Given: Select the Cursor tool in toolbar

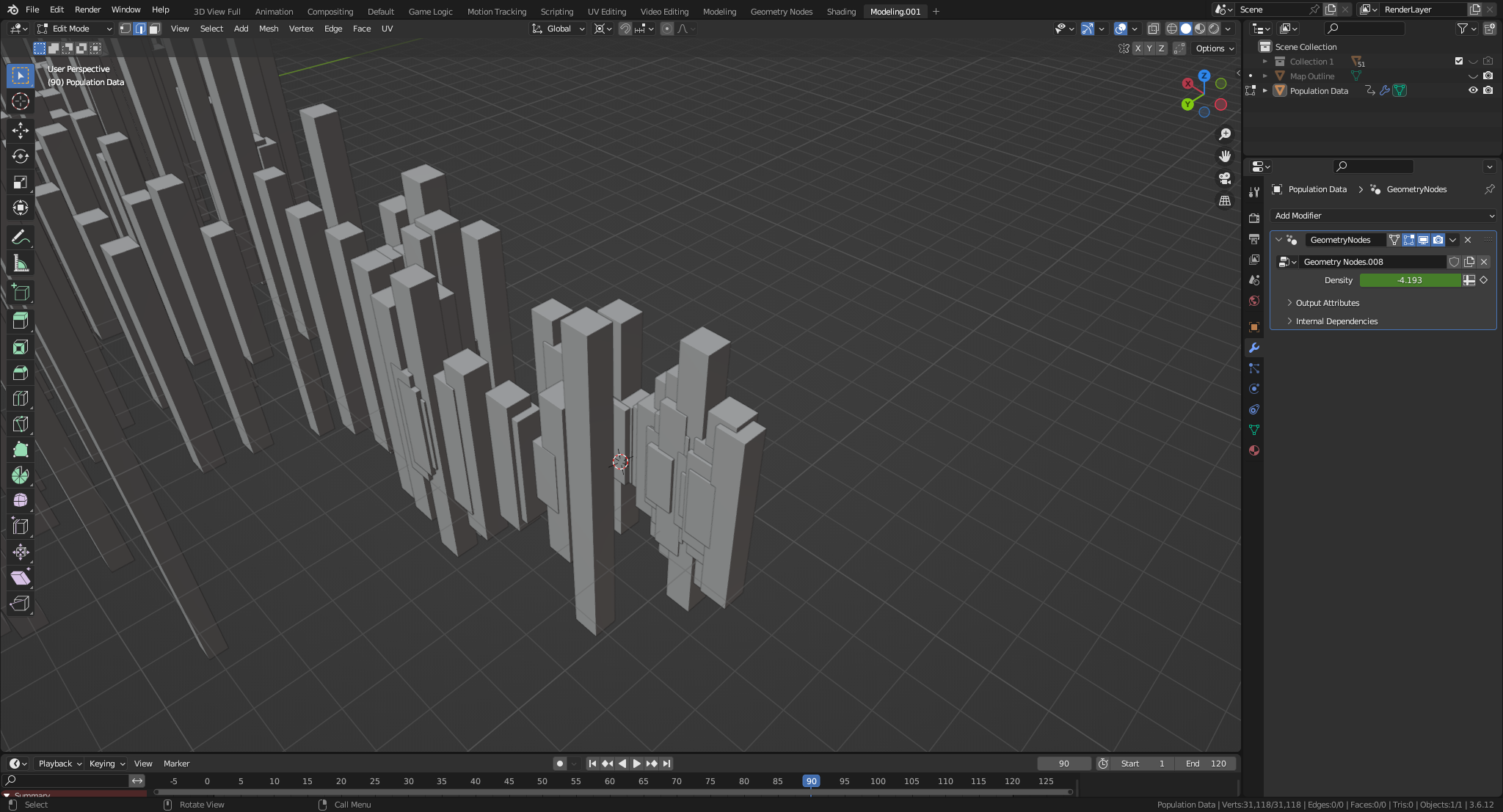Looking at the screenshot, I should click(20, 101).
